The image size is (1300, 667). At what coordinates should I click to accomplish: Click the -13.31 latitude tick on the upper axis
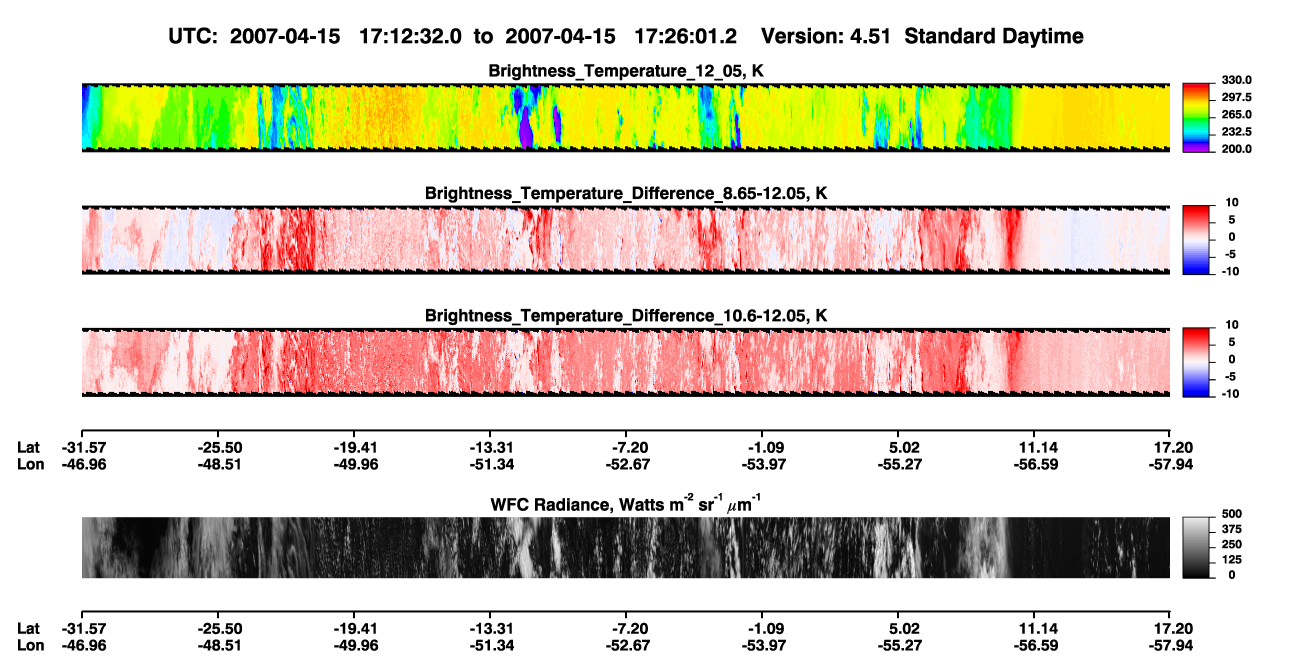coord(489,447)
